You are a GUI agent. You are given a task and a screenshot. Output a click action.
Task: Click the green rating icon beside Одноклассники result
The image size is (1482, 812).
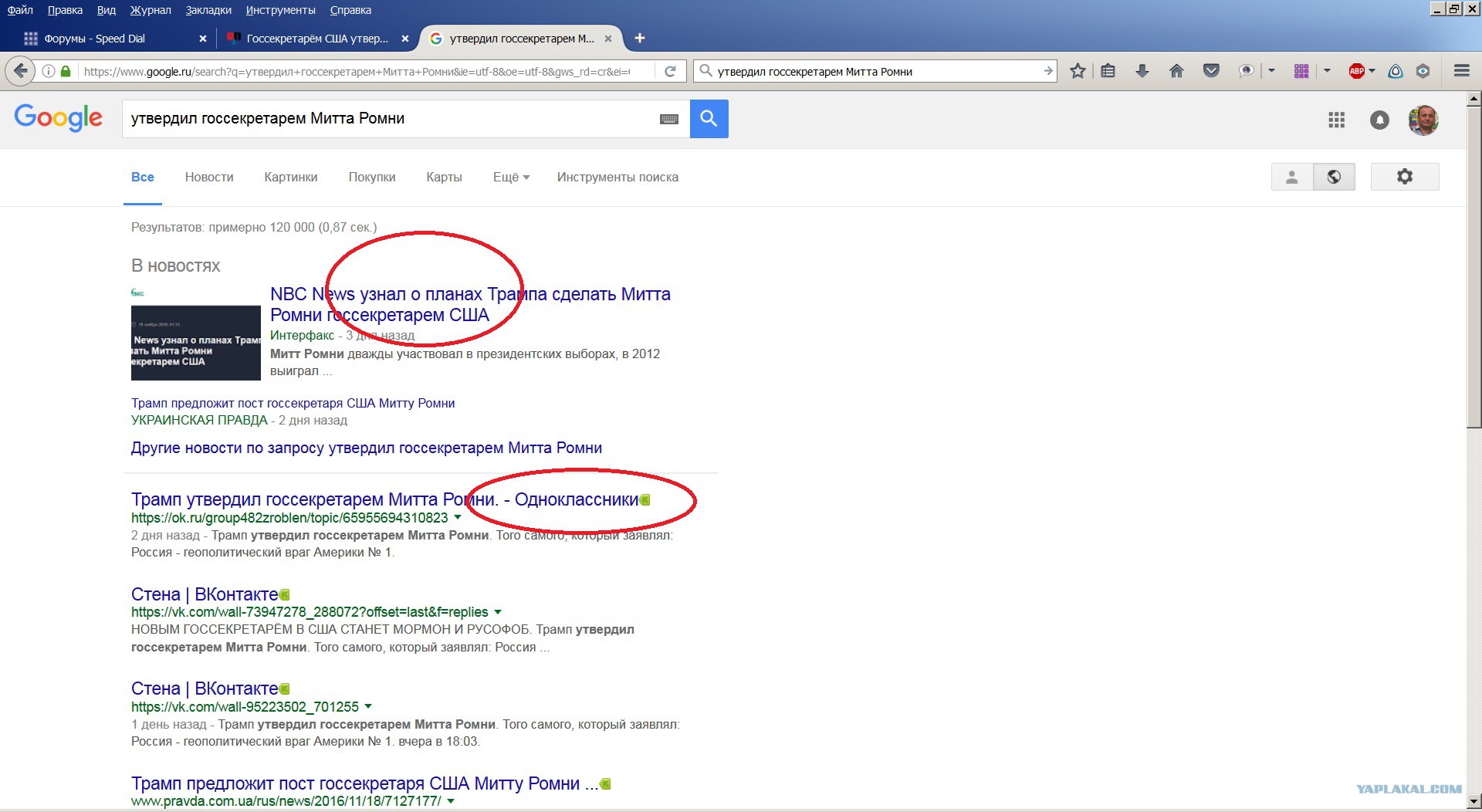pyautogui.click(x=645, y=500)
